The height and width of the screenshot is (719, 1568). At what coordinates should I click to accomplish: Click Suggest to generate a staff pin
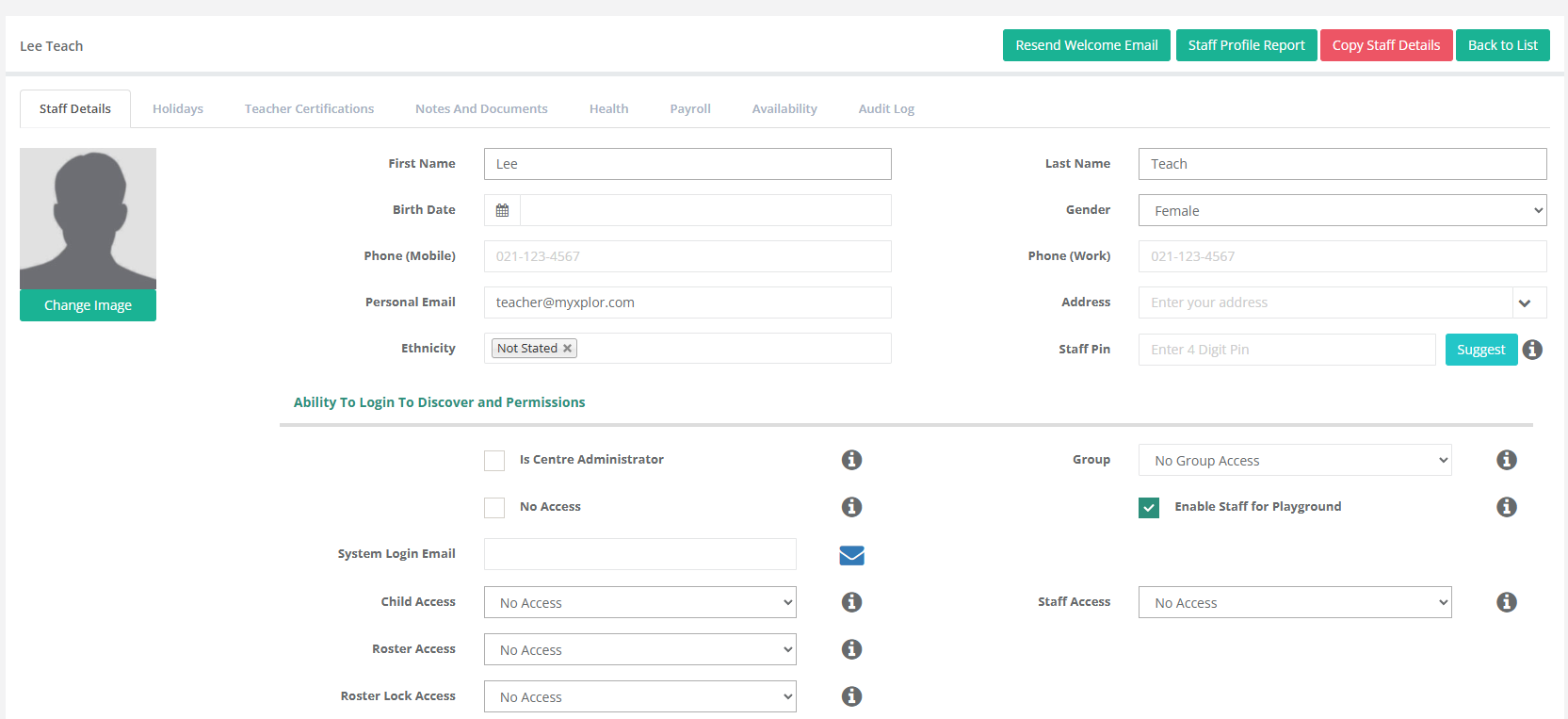coord(1481,350)
